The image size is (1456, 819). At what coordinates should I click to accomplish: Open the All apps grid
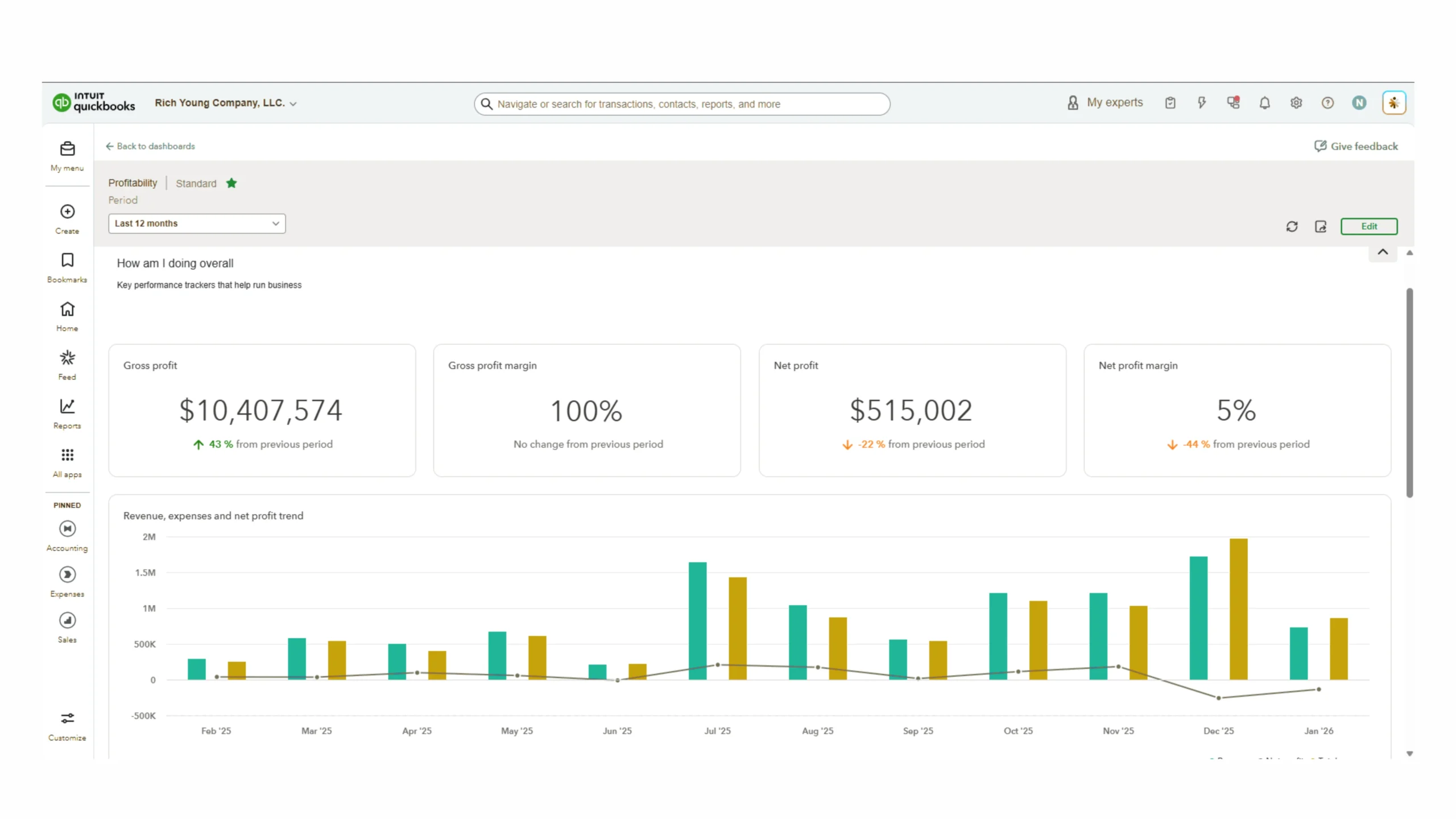click(x=67, y=455)
